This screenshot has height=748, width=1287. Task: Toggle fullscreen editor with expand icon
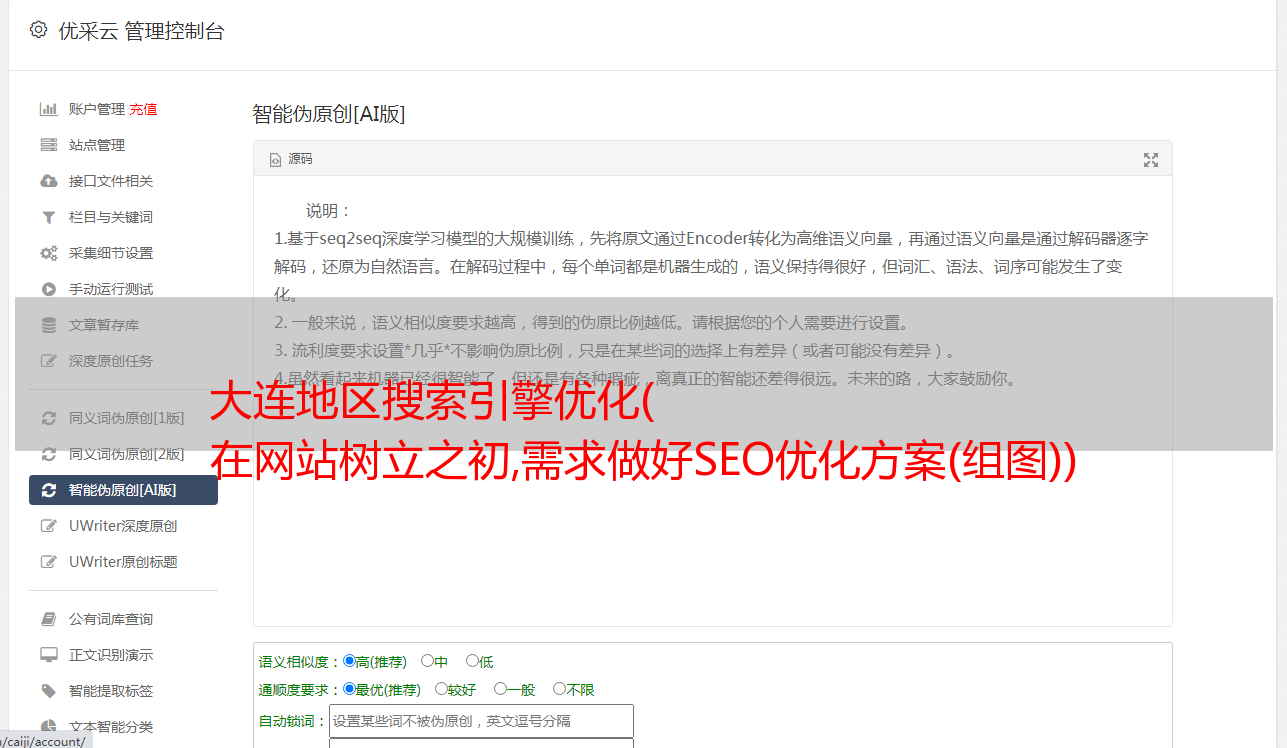tap(1151, 160)
